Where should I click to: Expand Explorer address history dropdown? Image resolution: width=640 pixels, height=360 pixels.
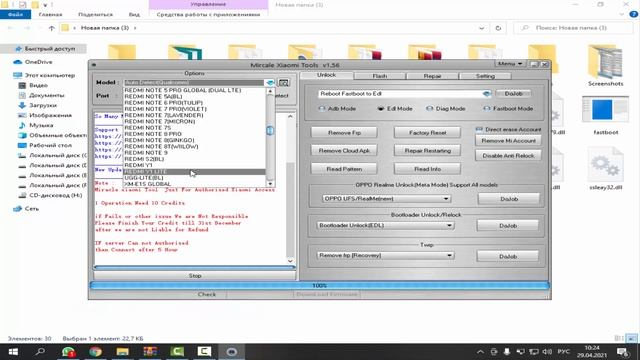tap(482, 28)
